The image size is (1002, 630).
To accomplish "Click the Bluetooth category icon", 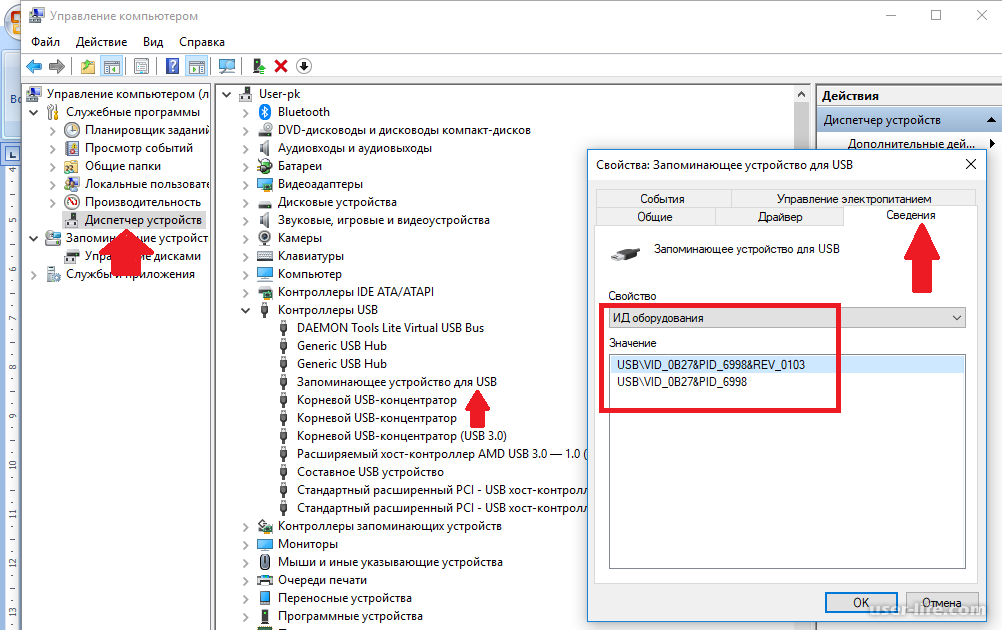I will click(265, 112).
